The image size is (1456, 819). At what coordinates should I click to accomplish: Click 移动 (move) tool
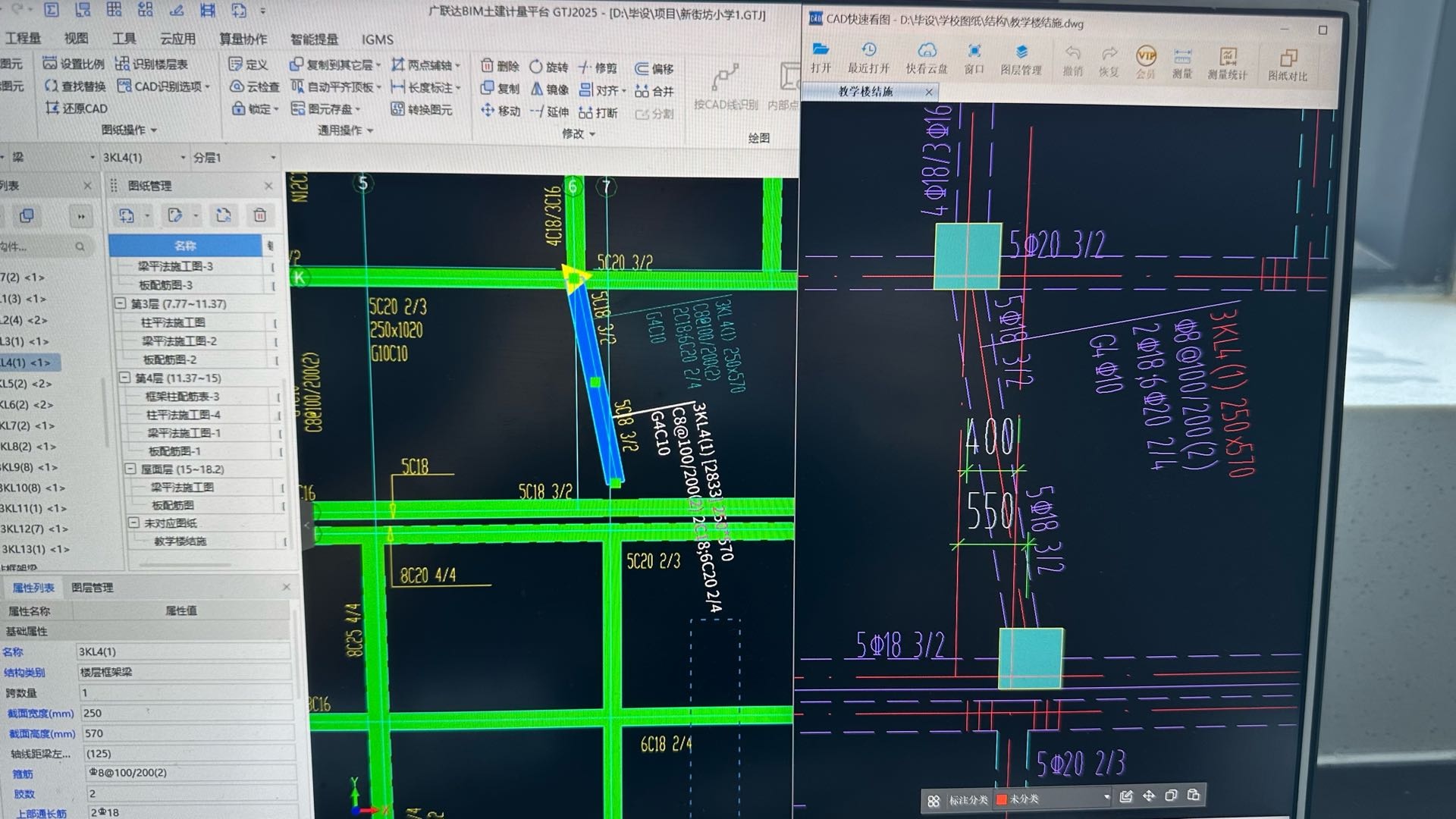[x=500, y=111]
